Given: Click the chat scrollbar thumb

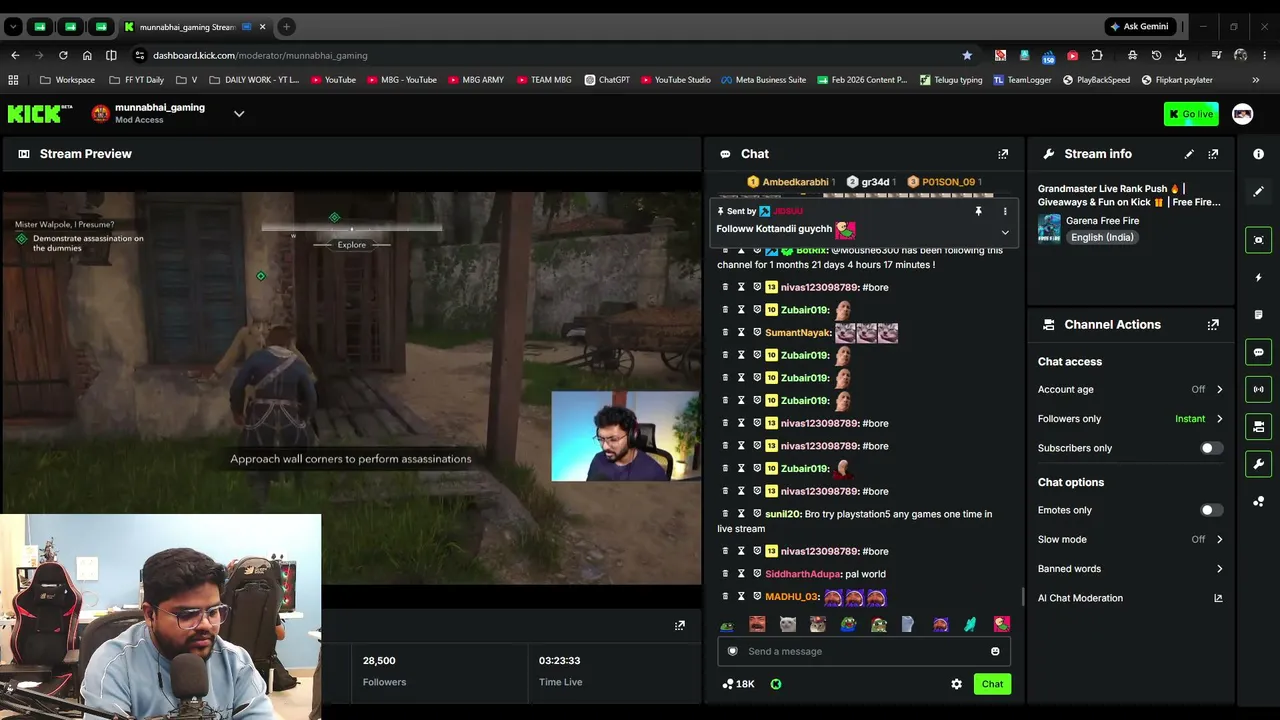Looking at the screenshot, I should tap(1022, 597).
